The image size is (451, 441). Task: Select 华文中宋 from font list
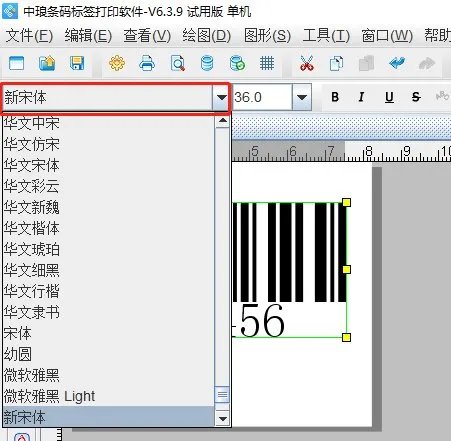(108, 123)
